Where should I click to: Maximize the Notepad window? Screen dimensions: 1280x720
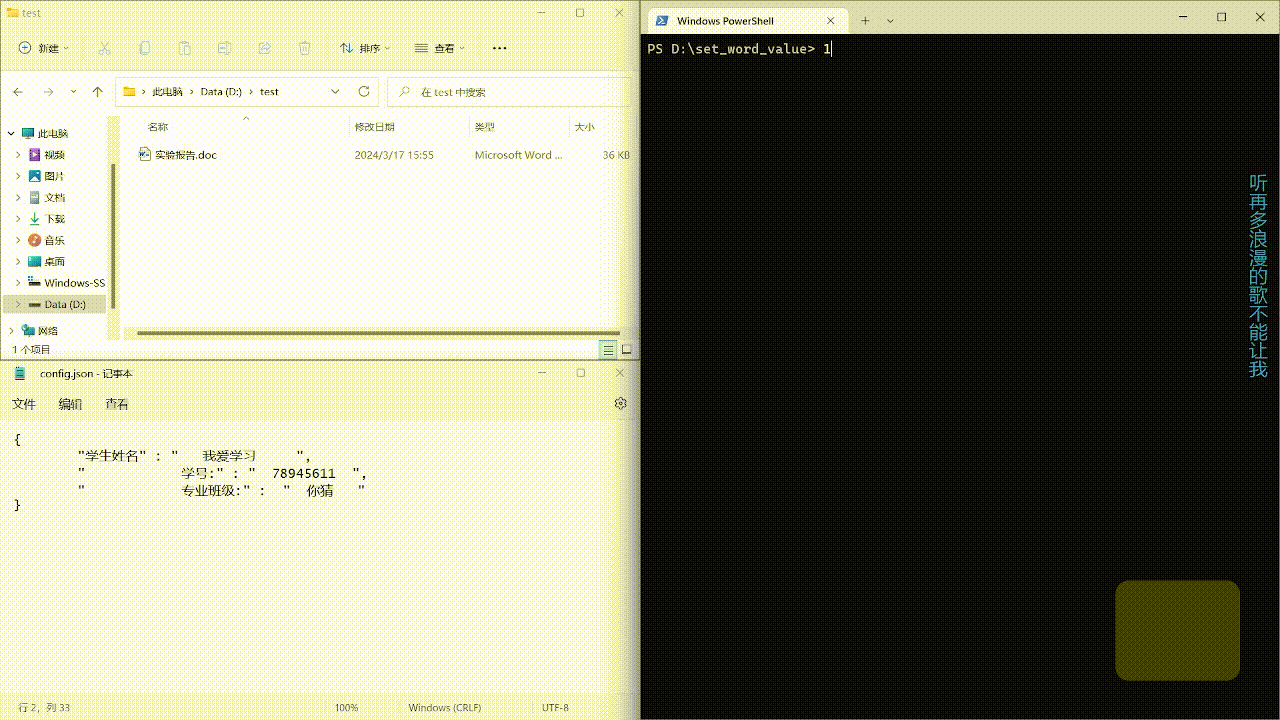pos(581,373)
